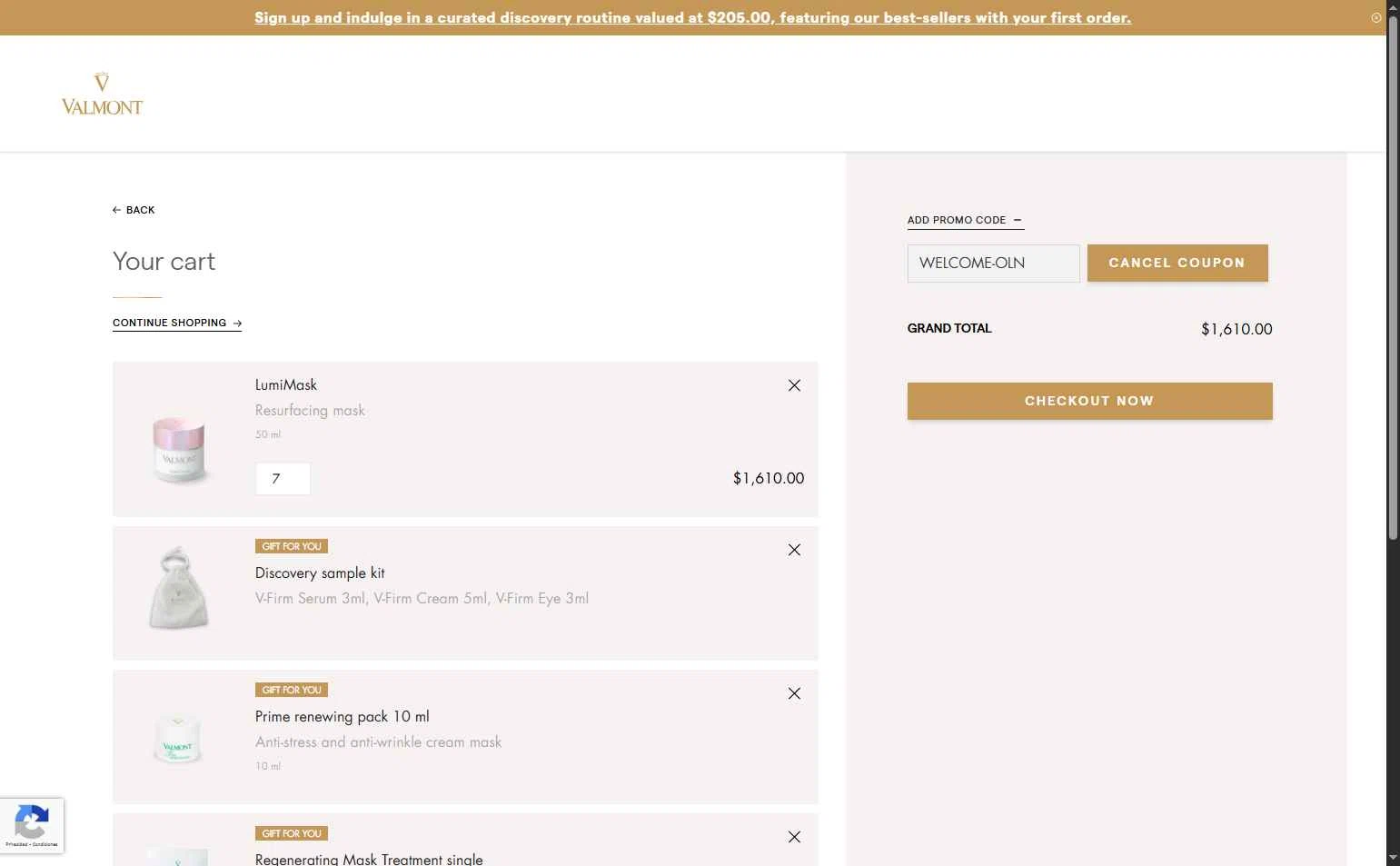Remove Regenerating Mask Treatment gift
This screenshot has width=1400, height=866.
pos(794,837)
